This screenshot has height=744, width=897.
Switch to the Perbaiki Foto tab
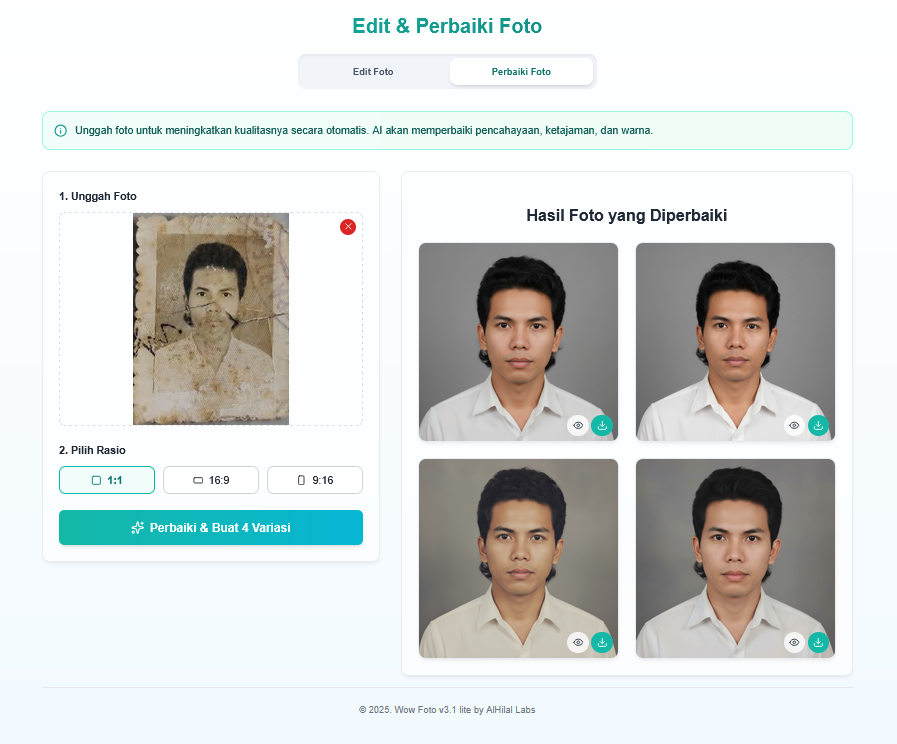point(521,71)
